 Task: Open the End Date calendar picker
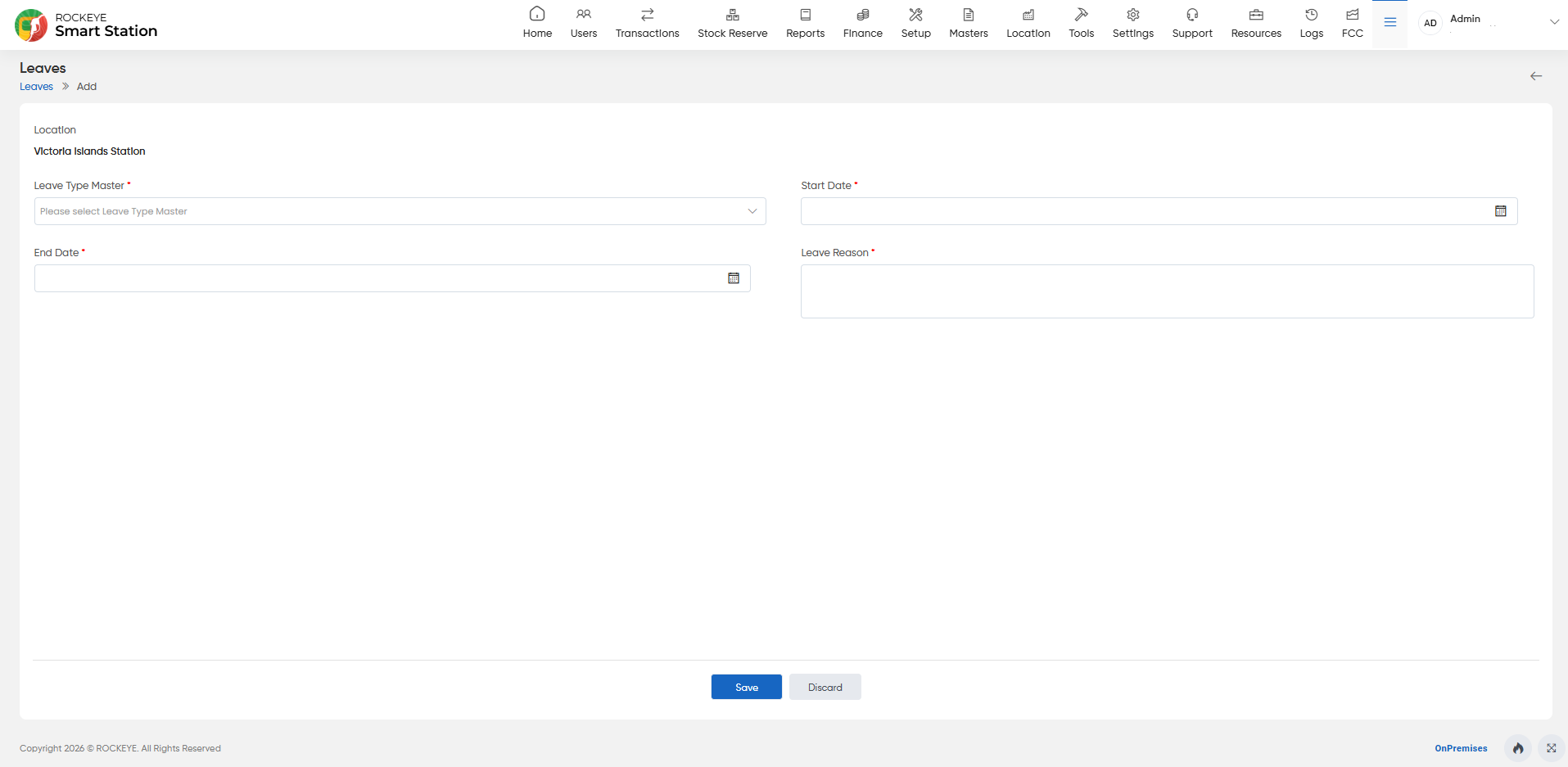[734, 278]
